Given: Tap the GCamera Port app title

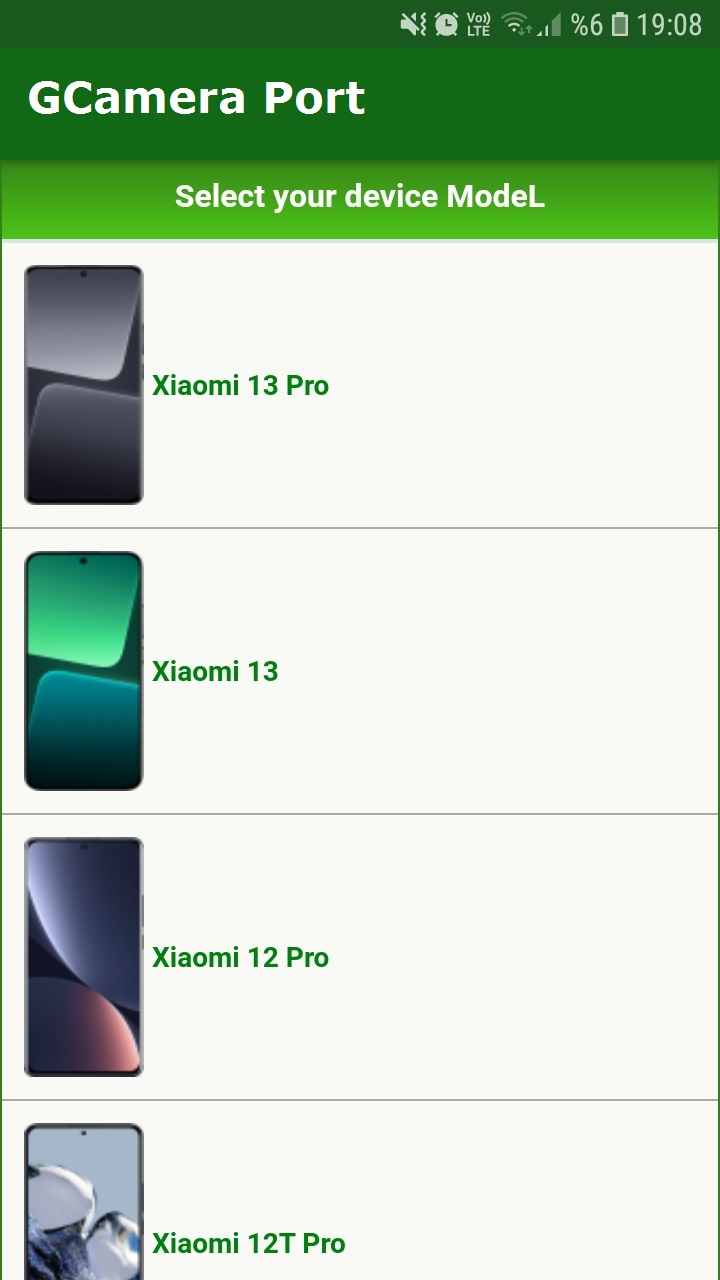Looking at the screenshot, I should (197, 98).
